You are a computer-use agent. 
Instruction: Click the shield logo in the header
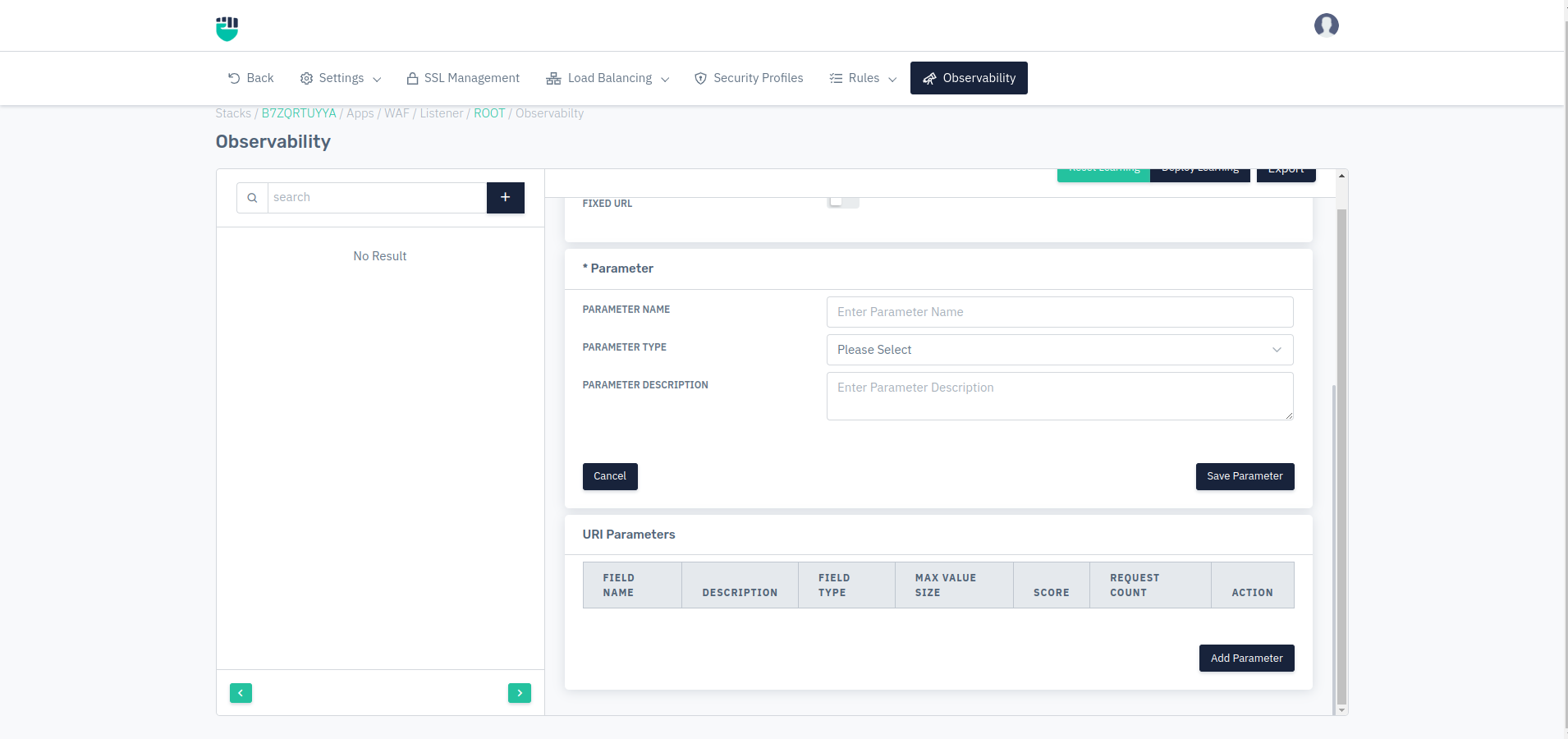coord(227,28)
